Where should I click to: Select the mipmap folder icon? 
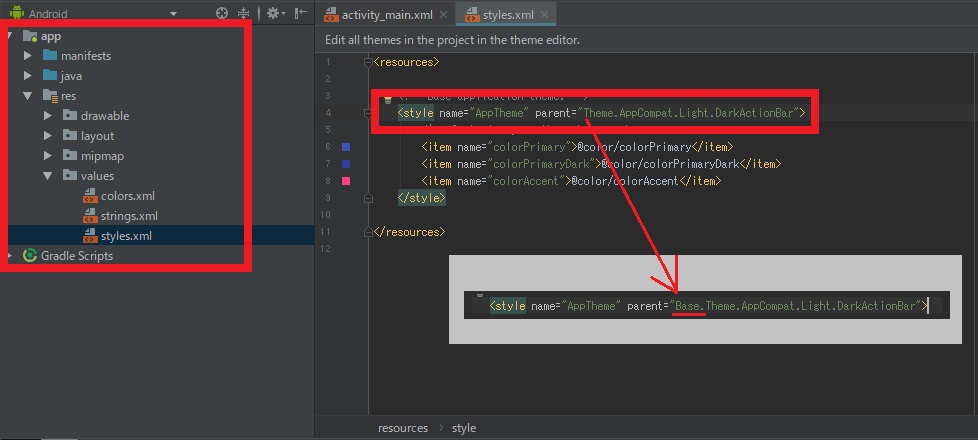pos(70,155)
